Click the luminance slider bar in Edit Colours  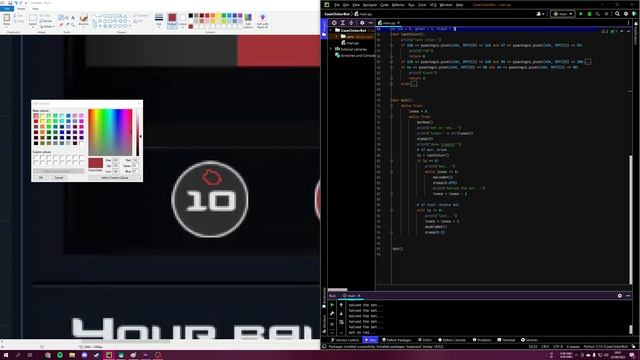pos(138,132)
